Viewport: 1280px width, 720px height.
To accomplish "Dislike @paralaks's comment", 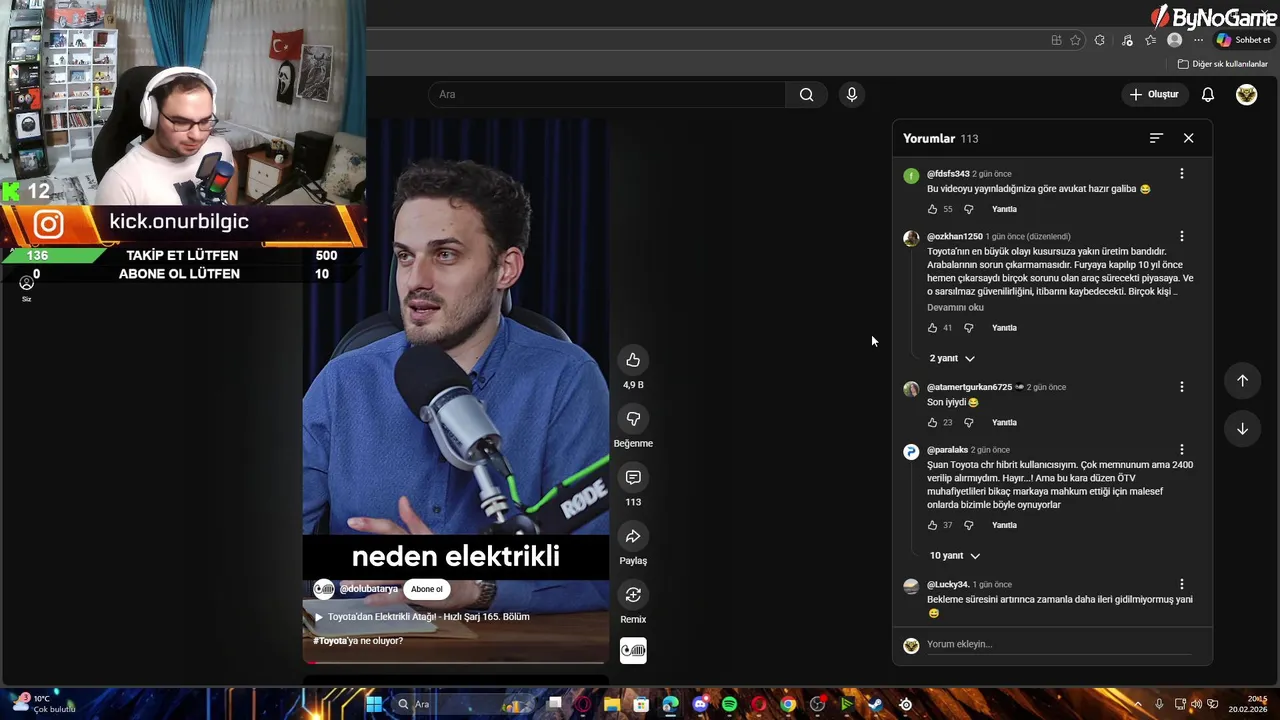I will (968, 525).
